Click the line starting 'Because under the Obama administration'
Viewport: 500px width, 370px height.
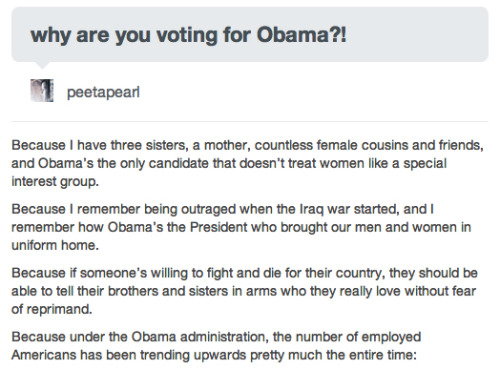point(216,337)
